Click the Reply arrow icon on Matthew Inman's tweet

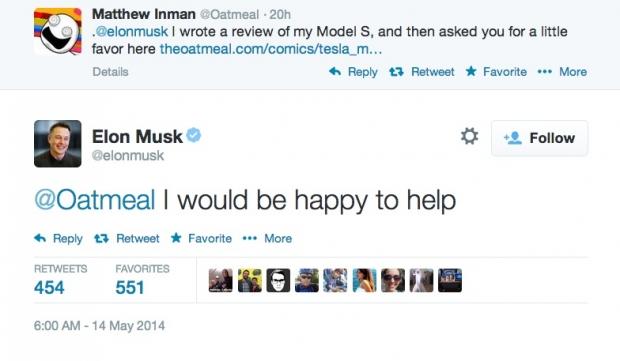[x=335, y=71]
